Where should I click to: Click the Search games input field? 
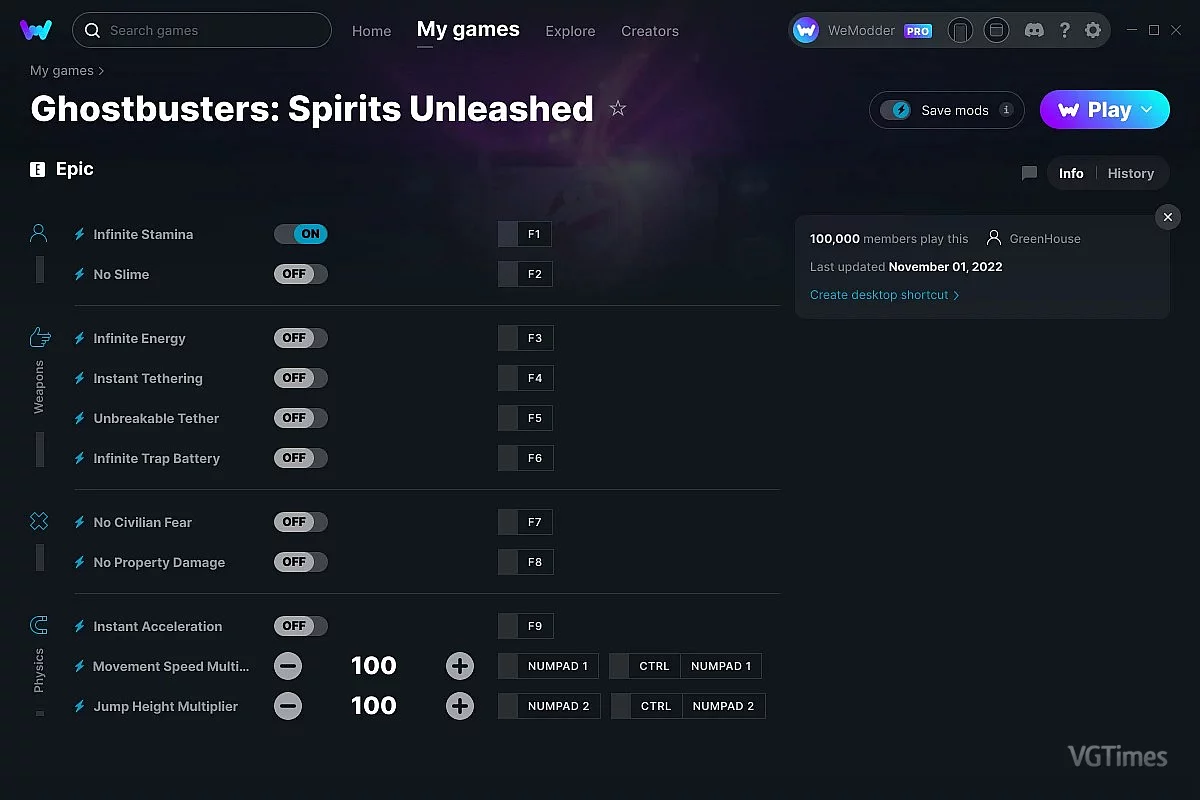(x=210, y=31)
